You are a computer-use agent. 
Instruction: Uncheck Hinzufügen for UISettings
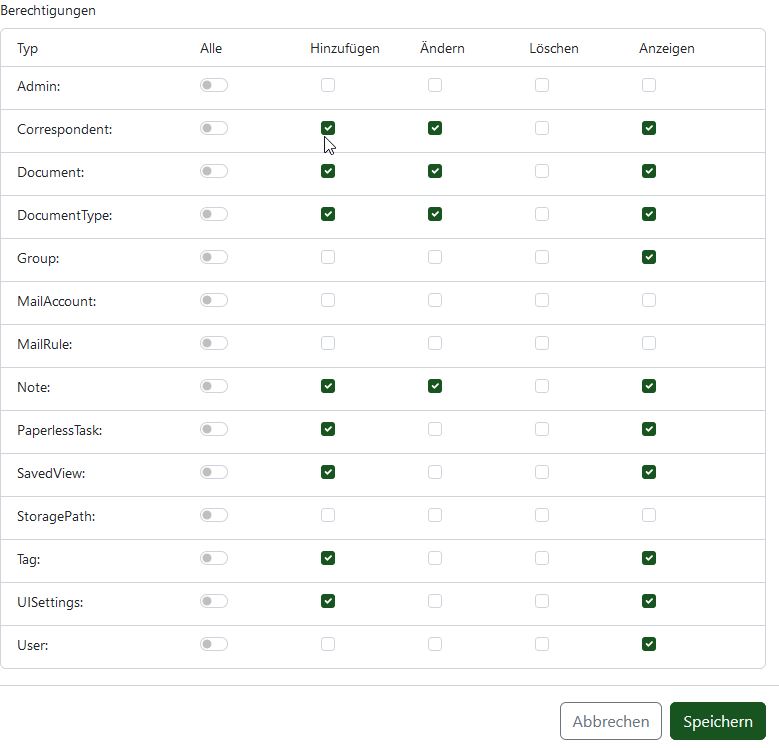(328, 601)
